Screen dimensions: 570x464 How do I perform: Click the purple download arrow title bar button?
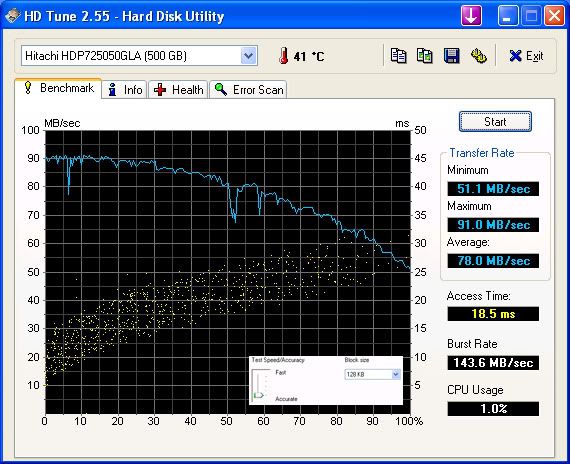(x=471, y=16)
